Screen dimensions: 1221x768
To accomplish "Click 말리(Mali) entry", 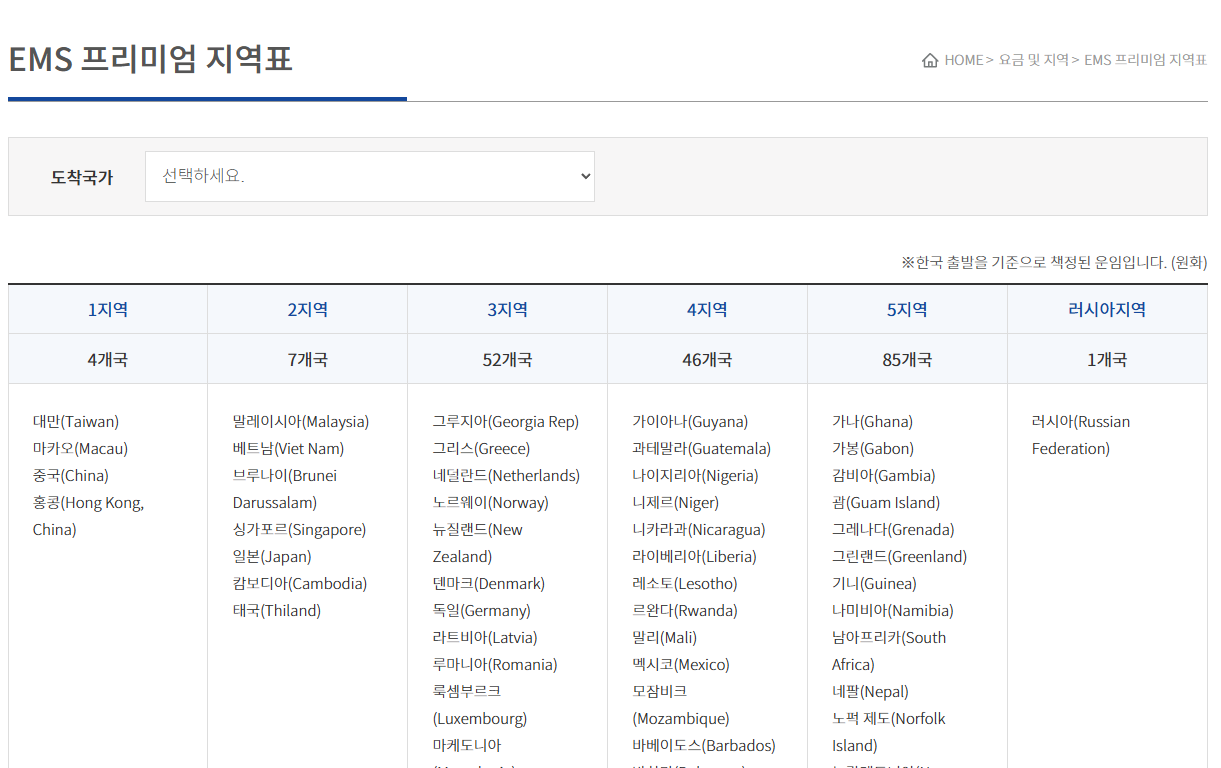I will click(x=664, y=638).
